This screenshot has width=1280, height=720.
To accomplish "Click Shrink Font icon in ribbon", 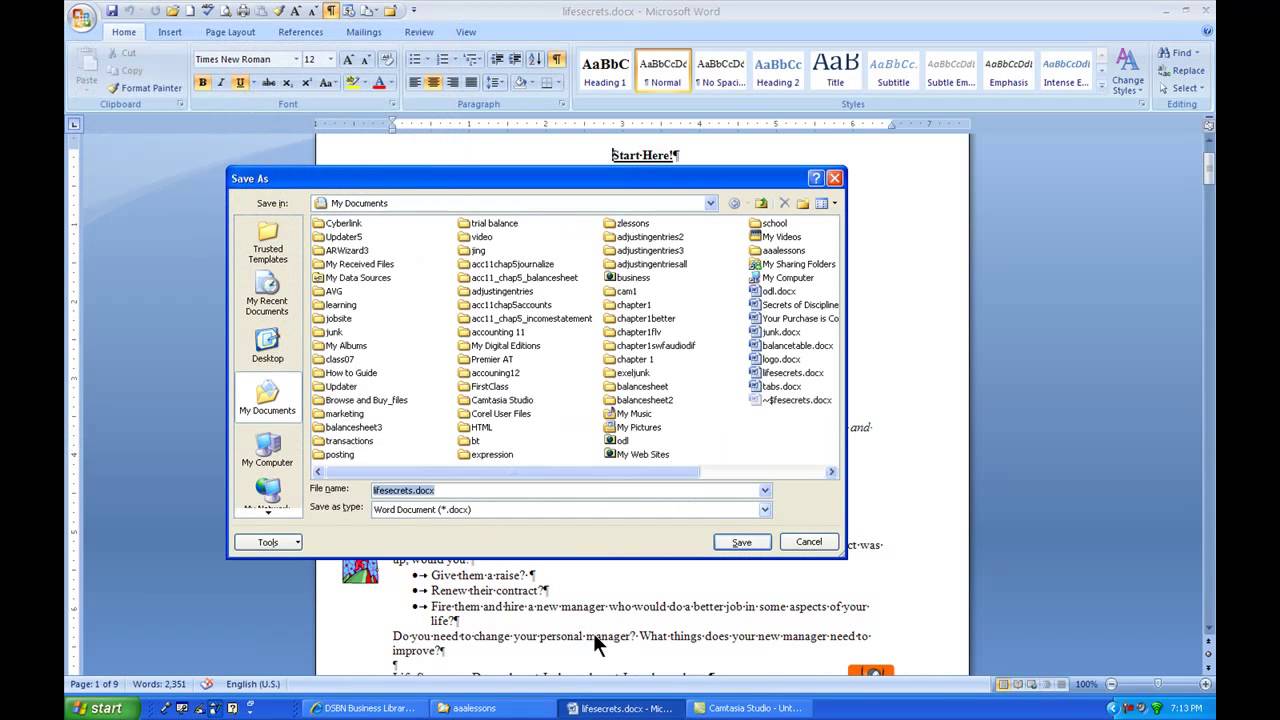I will [x=366, y=59].
